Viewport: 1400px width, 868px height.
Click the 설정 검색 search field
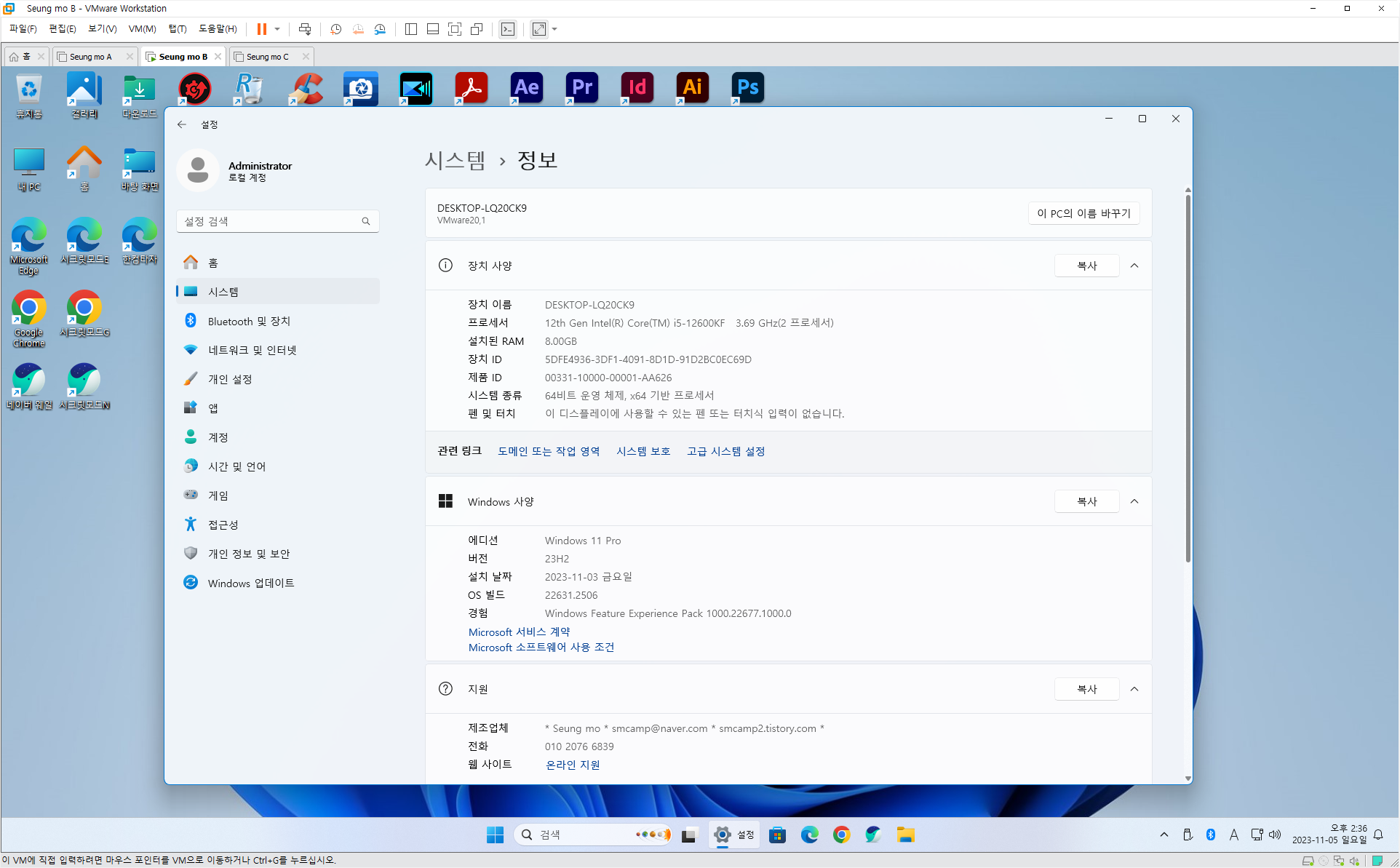[269, 221]
